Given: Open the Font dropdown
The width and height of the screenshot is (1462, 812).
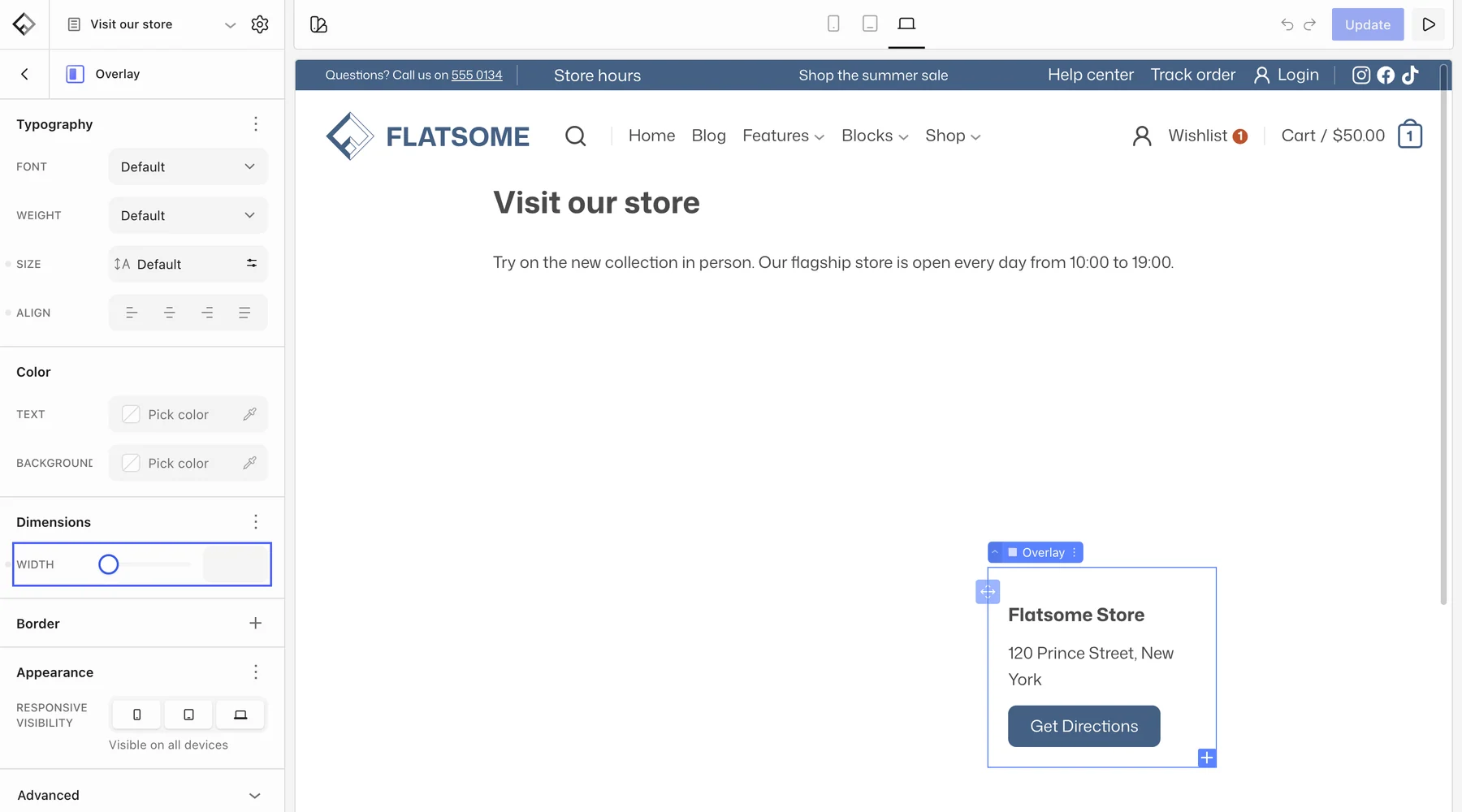Looking at the screenshot, I should point(188,166).
